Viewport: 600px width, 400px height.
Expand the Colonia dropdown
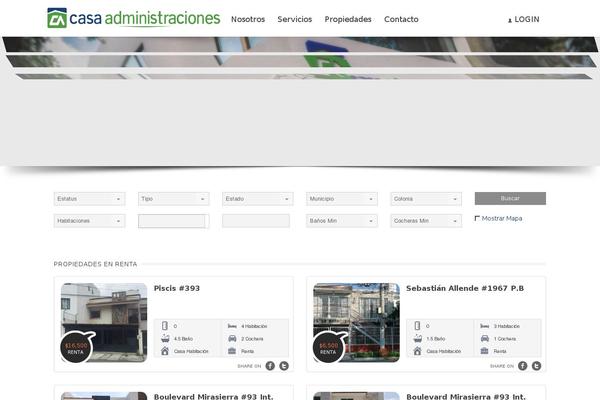click(x=426, y=199)
